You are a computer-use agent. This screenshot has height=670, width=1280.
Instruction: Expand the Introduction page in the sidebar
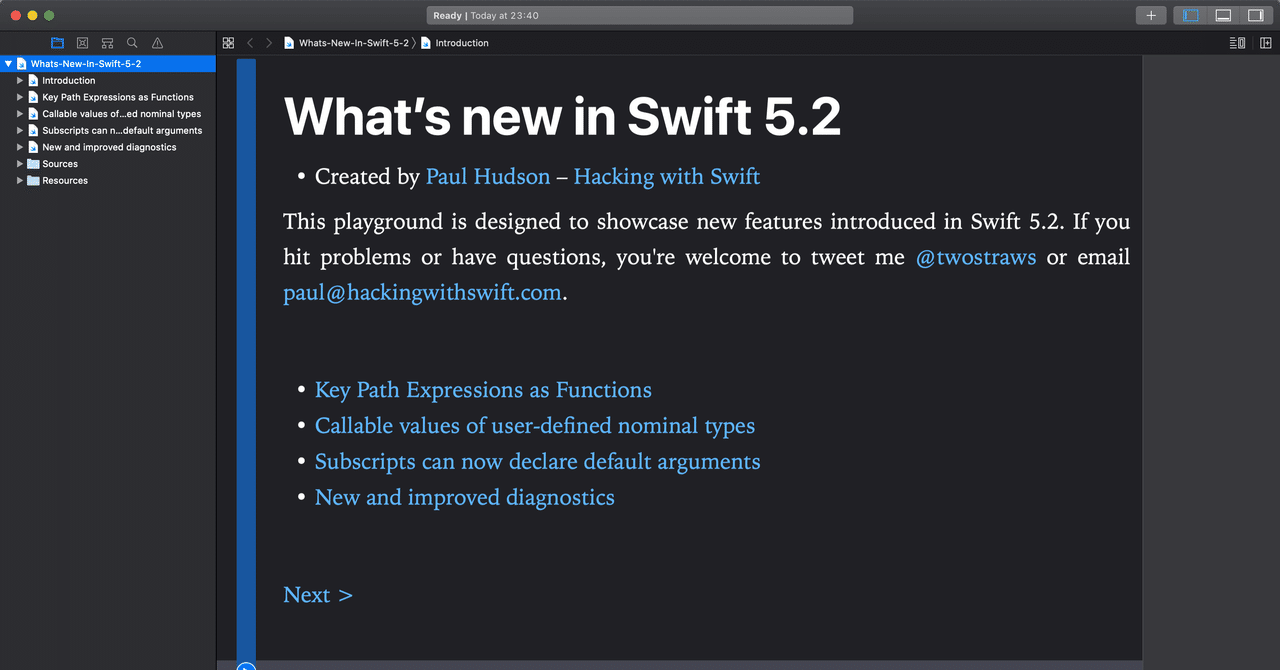(18, 80)
